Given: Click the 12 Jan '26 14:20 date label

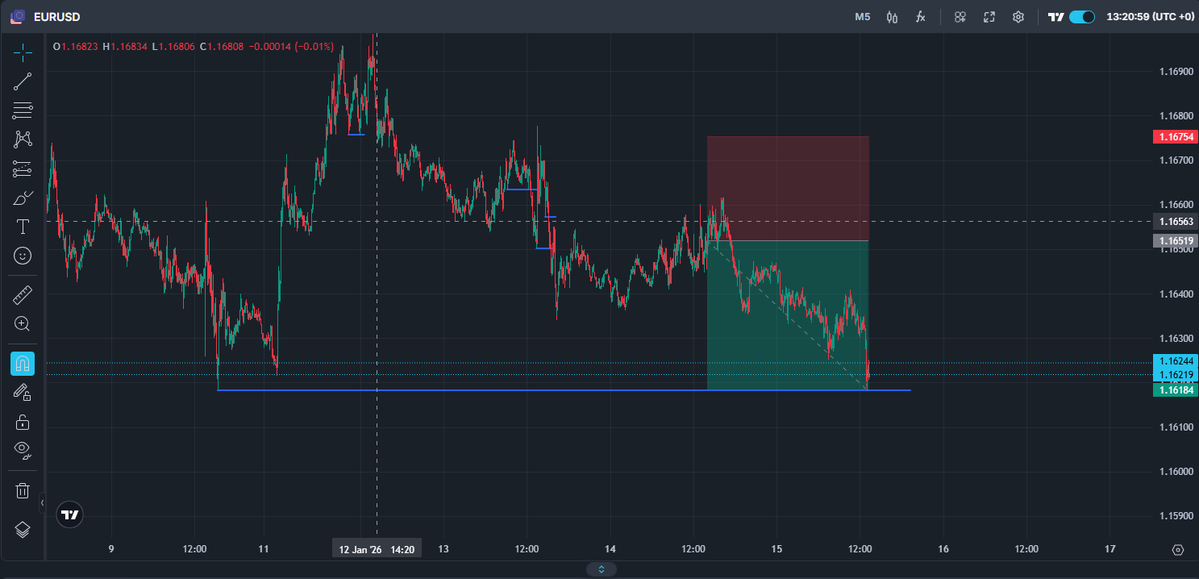Looking at the screenshot, I should point(376,549).
